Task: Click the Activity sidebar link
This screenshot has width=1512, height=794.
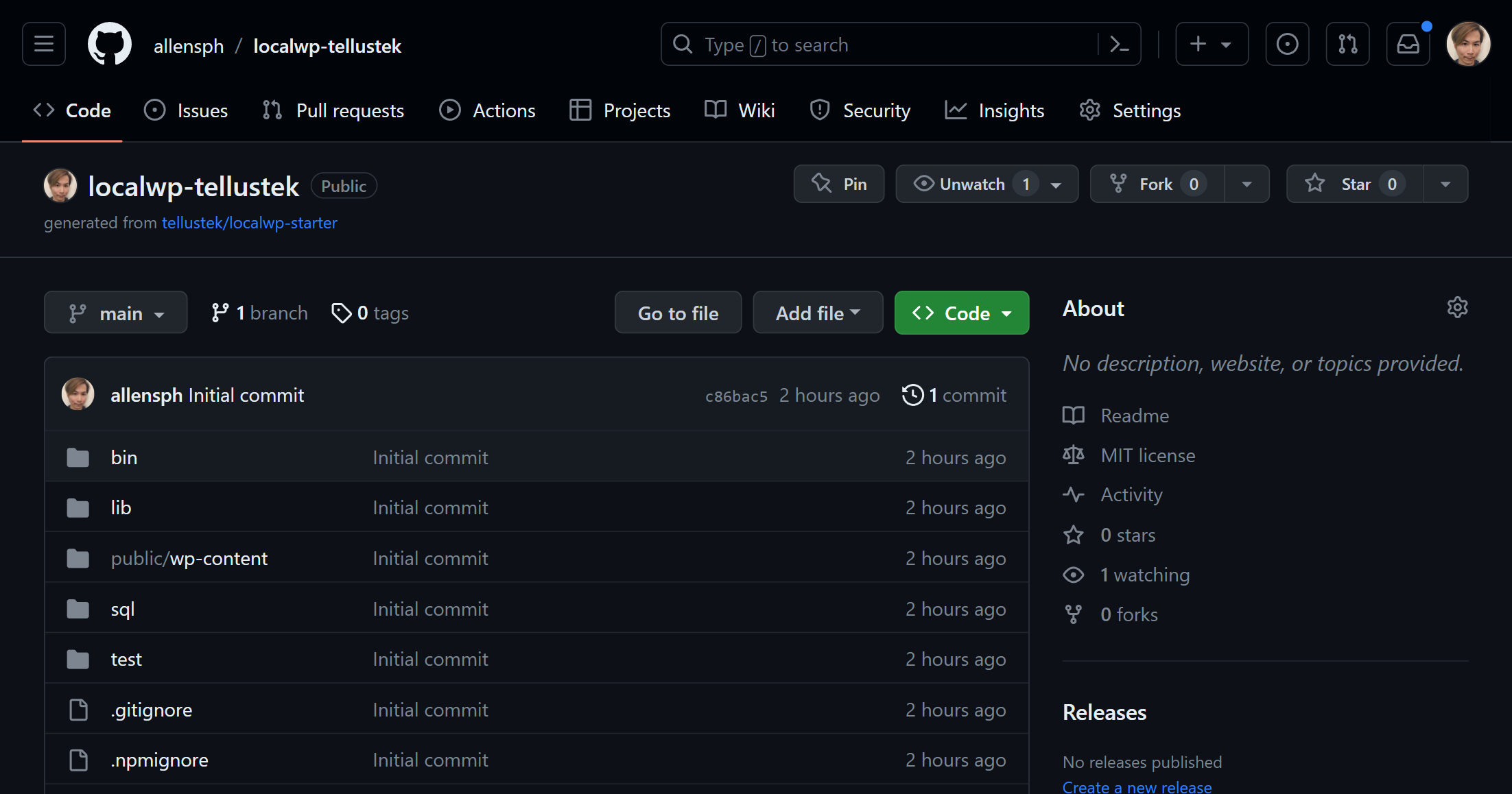Action: pyautogui.click(x=1131, y=494)
